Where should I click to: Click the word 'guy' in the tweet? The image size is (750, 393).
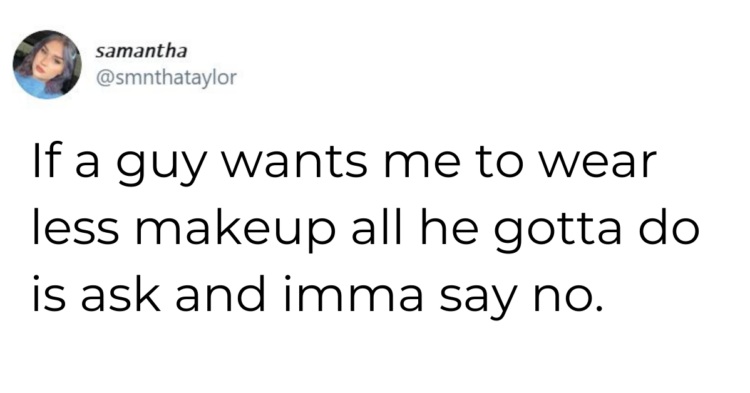[161, 165]
